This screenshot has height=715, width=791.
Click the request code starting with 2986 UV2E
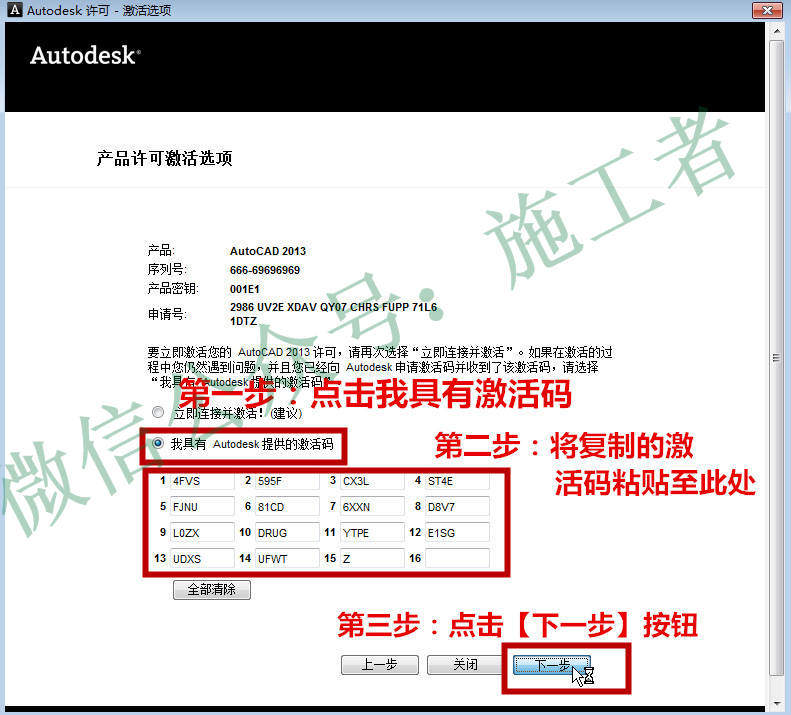(x=333, y=314)
